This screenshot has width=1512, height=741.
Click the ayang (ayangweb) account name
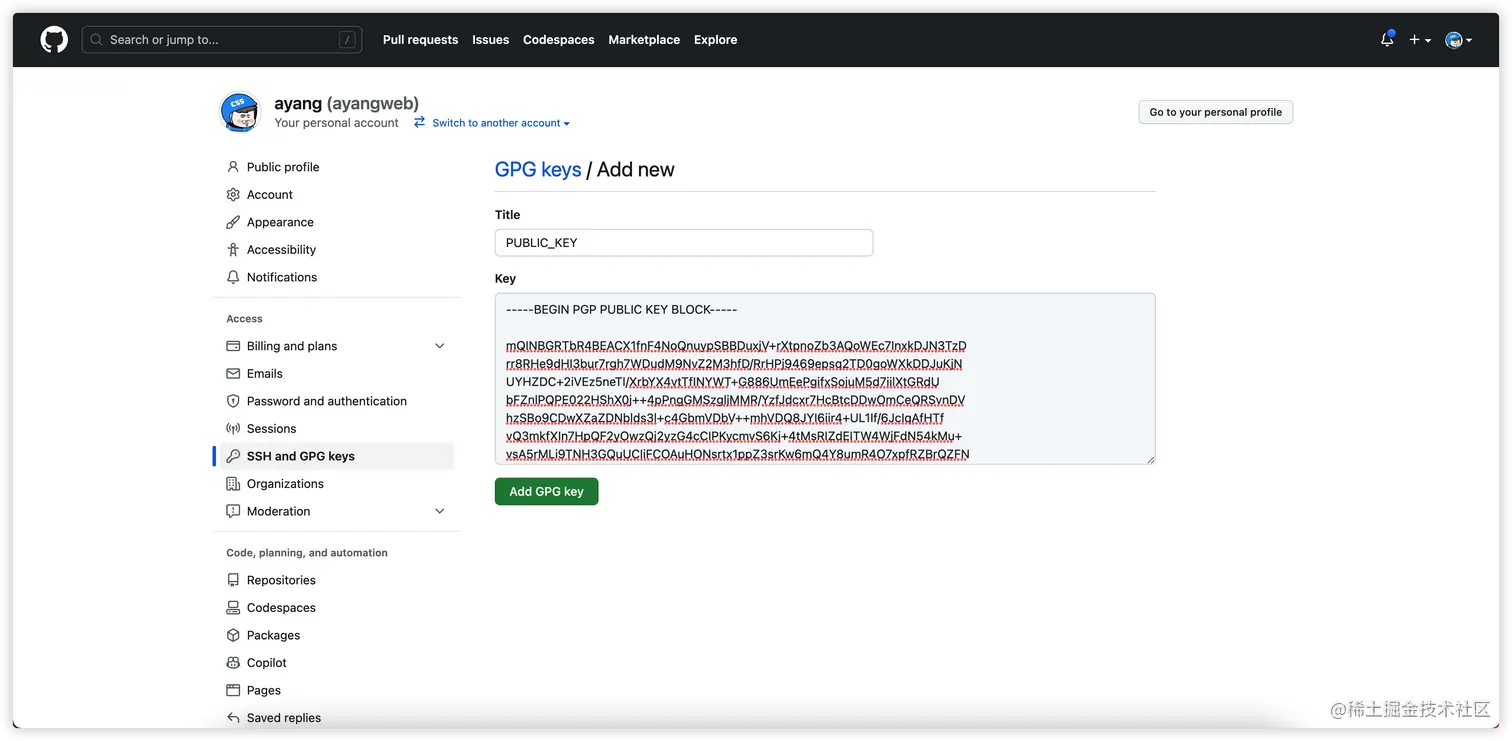point(346,104)
